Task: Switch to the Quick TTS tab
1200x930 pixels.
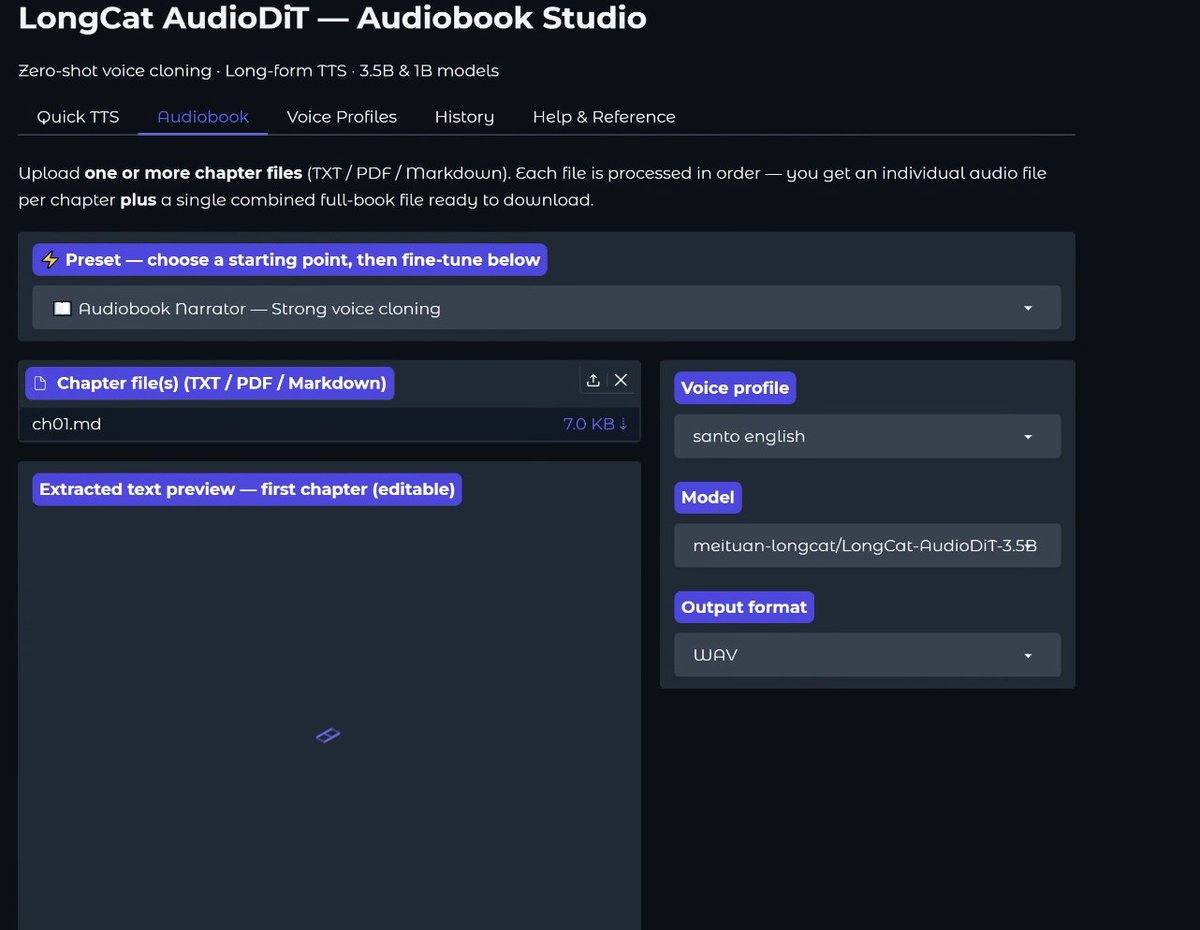Action: click(78, 117)
